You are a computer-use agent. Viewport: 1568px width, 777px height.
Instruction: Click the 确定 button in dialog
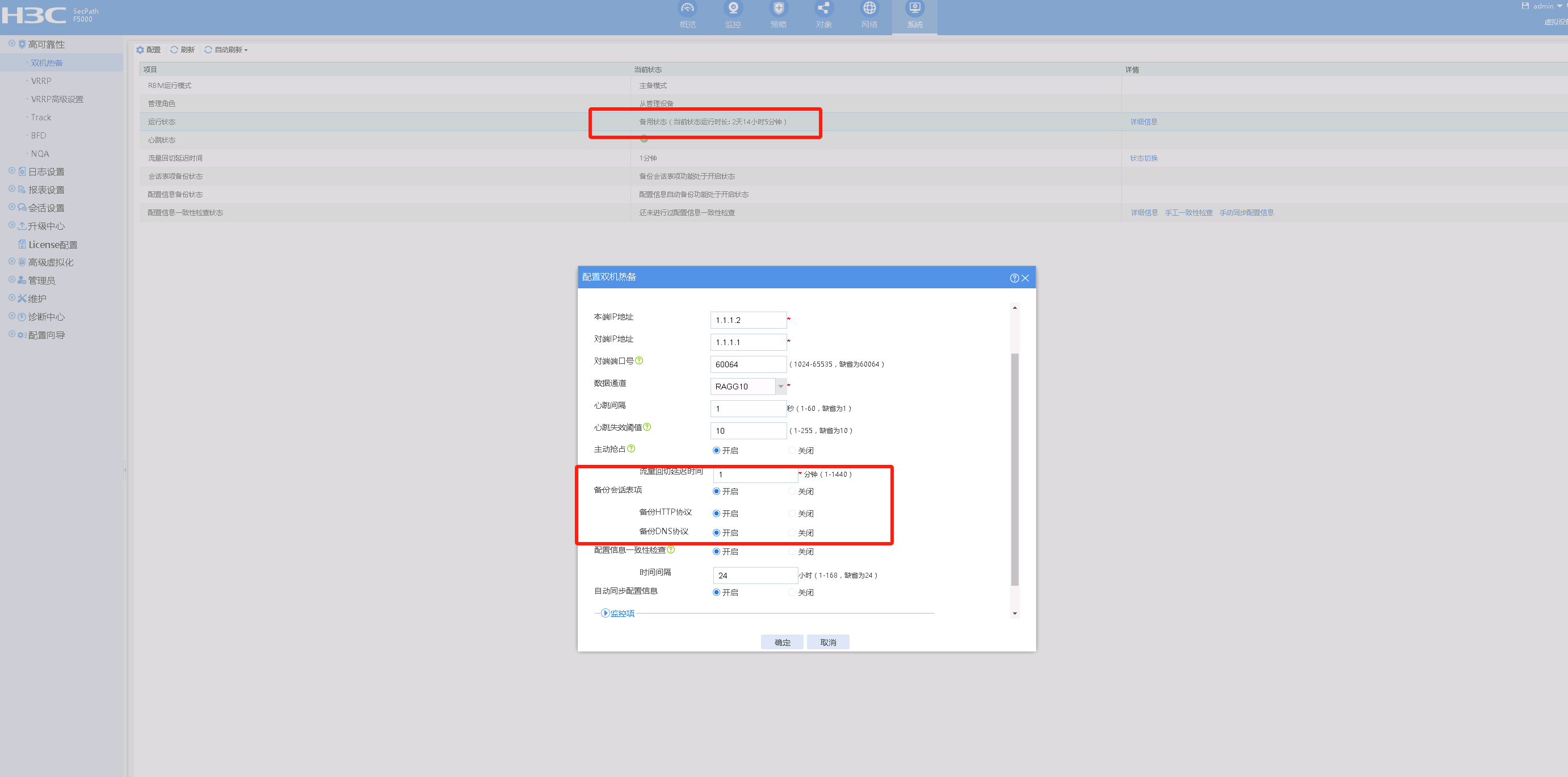[782, 642]
